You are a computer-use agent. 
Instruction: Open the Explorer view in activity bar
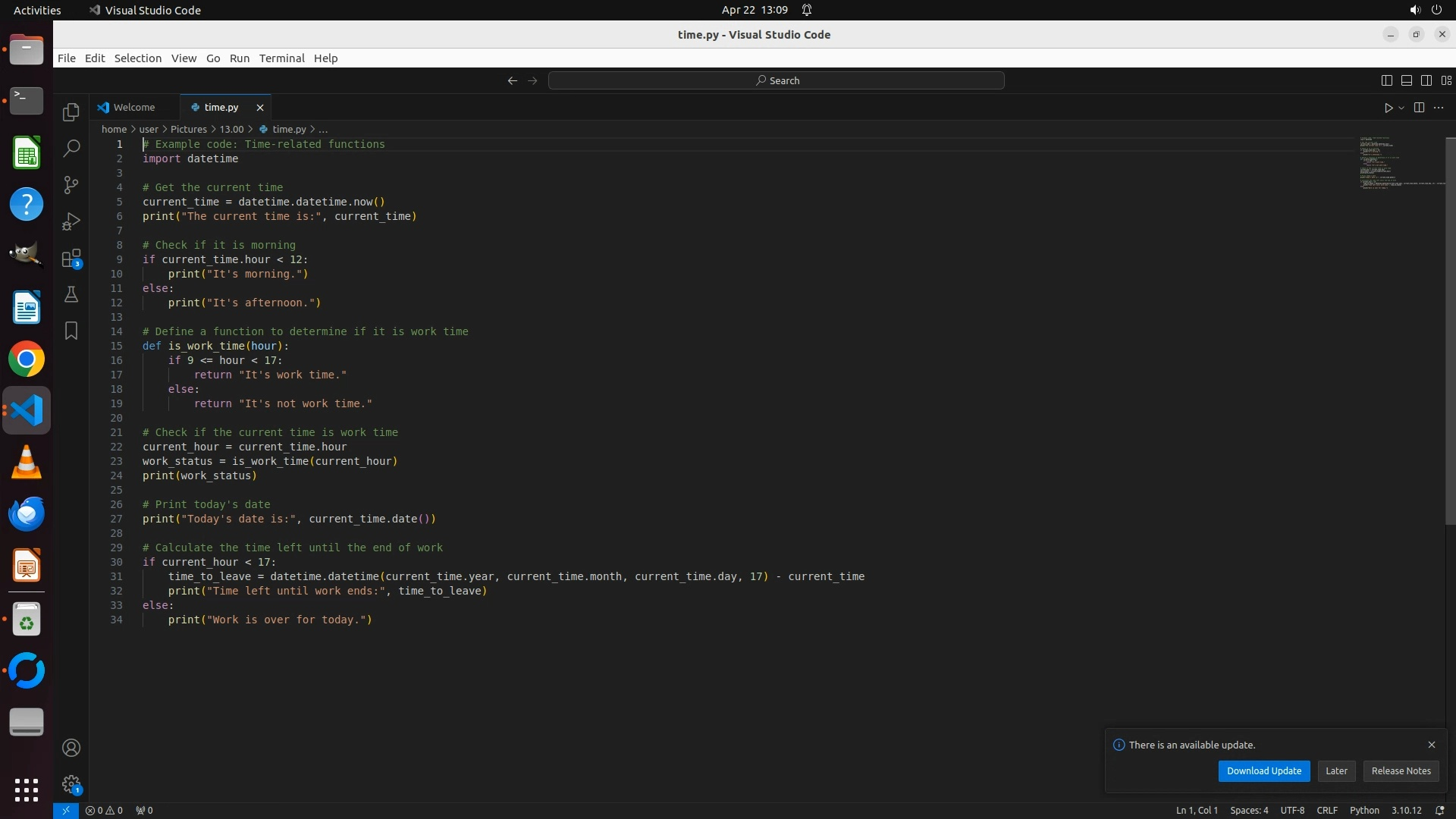point(71,112)
